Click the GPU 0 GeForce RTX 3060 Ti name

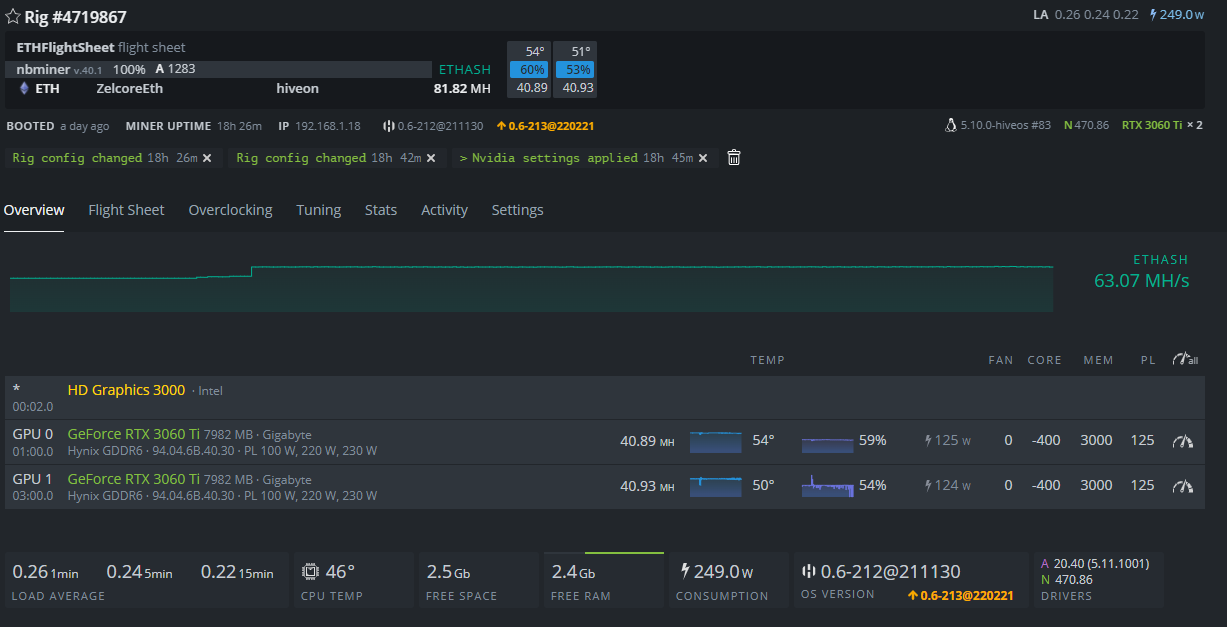pos(133,434)
